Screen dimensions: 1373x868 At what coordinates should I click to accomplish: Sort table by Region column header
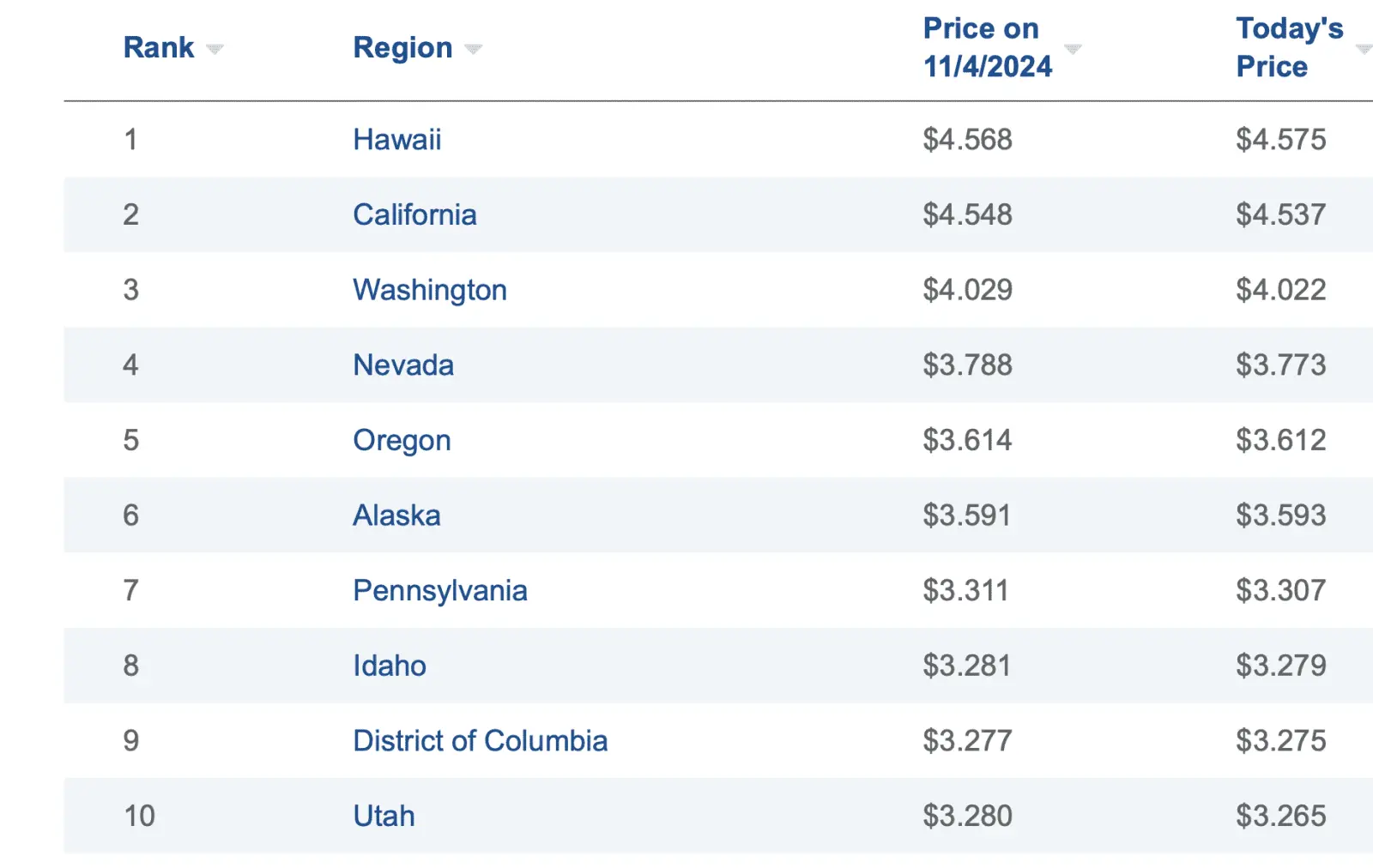tap(402, 48)
